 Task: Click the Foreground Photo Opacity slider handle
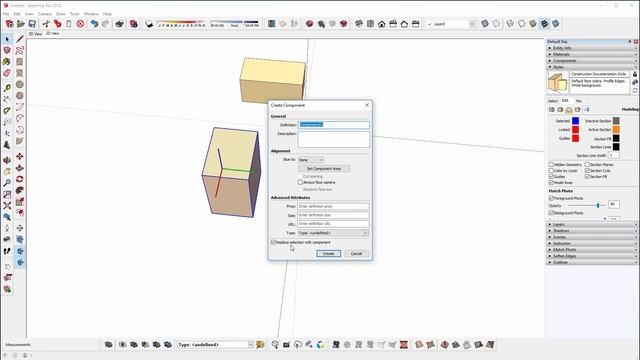[x=598, y=205]
